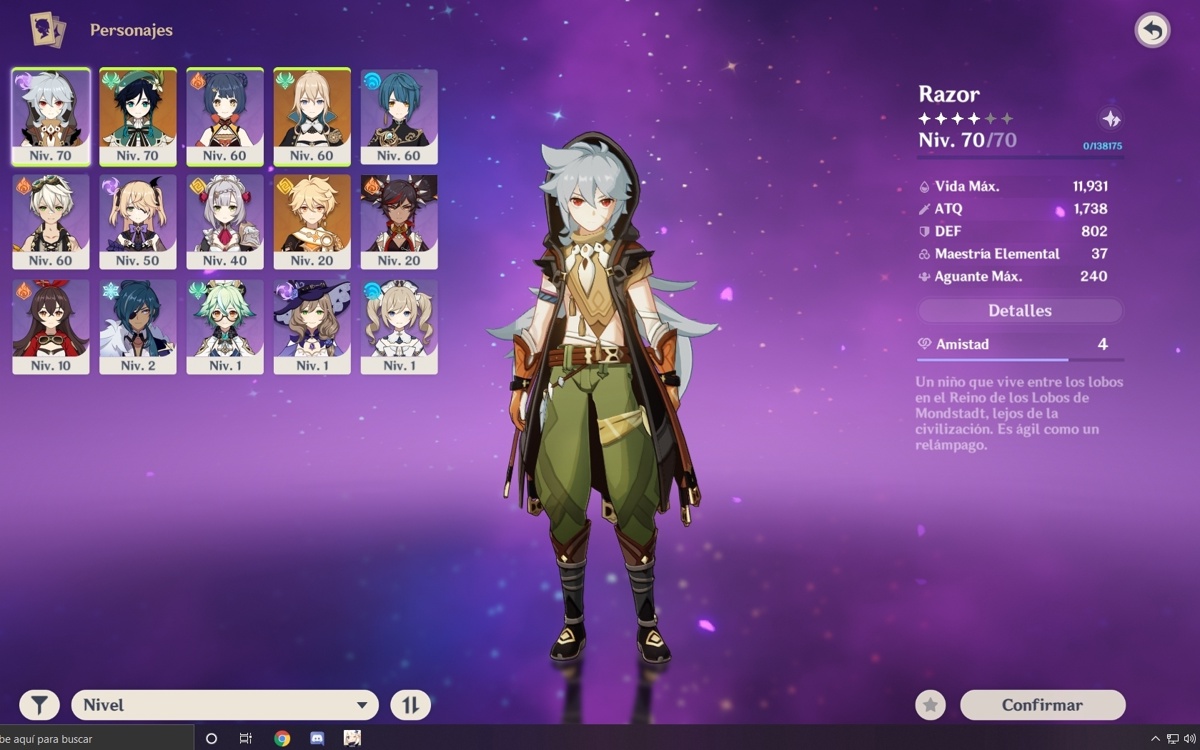Click the Windows search input field
Viewport: 1200px width, 750px height.
[95, 738]
